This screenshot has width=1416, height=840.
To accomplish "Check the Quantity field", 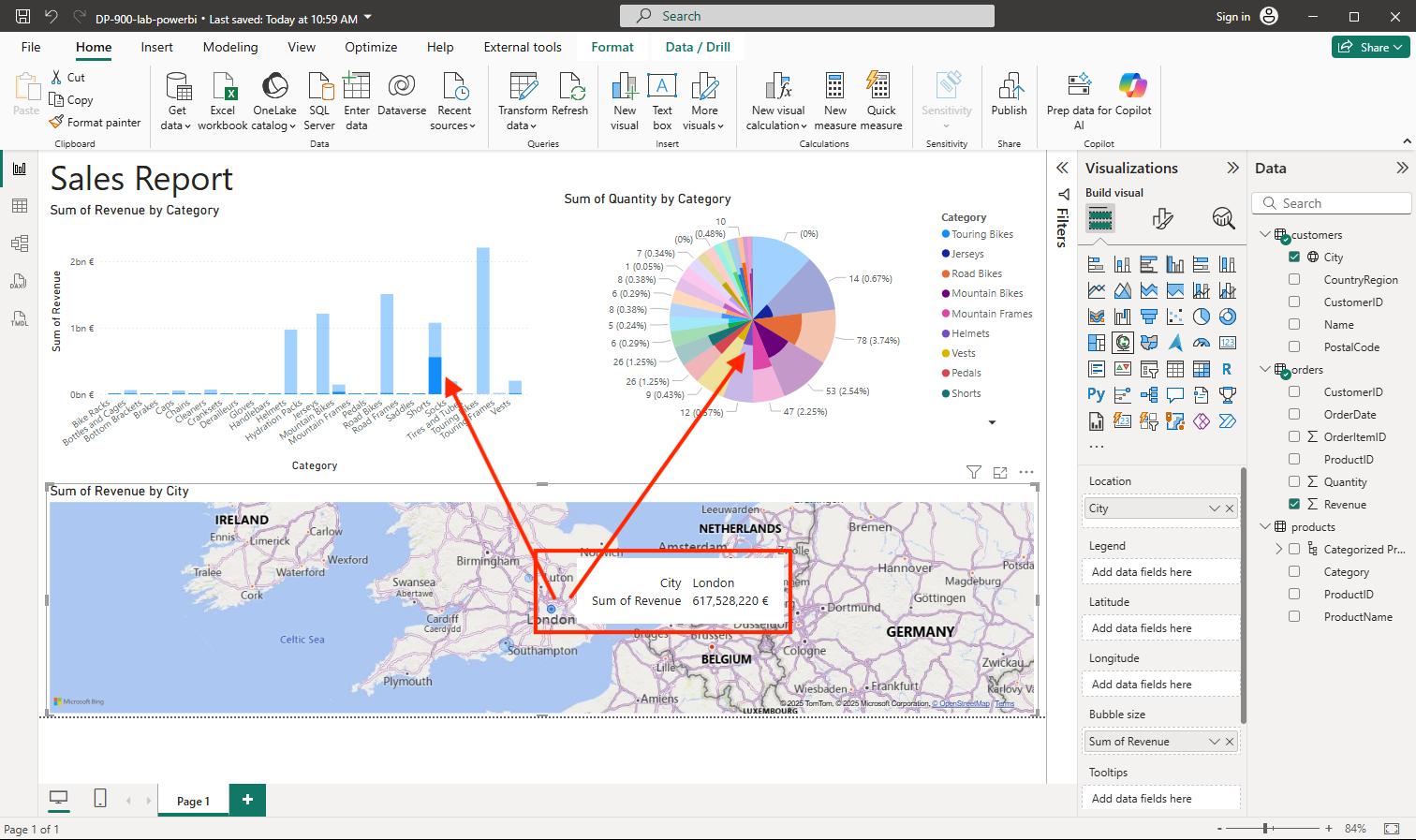I will click(x=1294, y=481).
